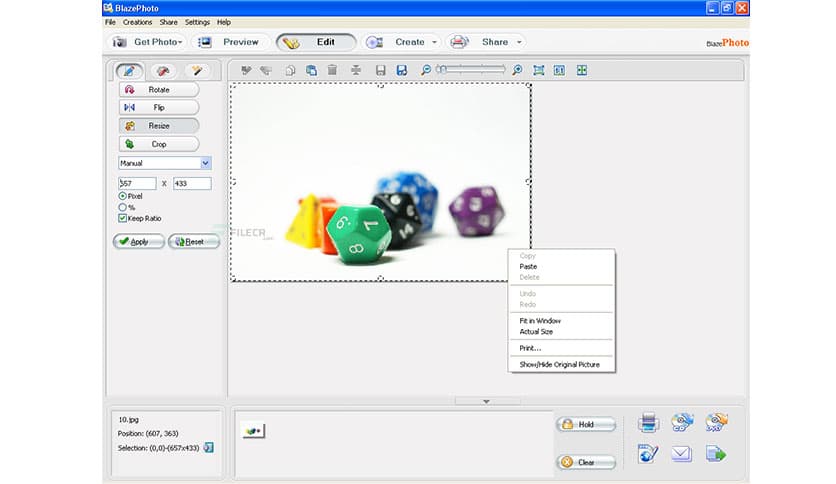Click the blue floppy disk save-as icon
The height and width of the screenshot is (484, 836).
click(401, 70)
